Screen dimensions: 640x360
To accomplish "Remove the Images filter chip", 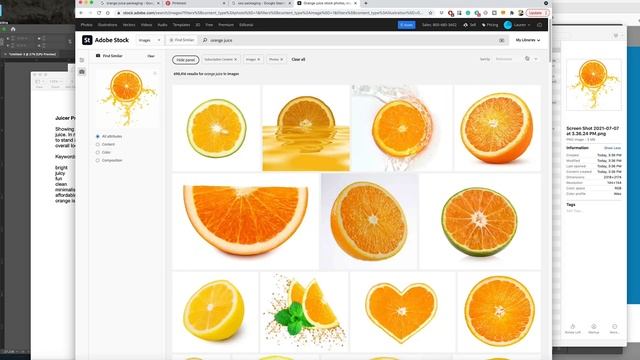I will click(259, 60).
